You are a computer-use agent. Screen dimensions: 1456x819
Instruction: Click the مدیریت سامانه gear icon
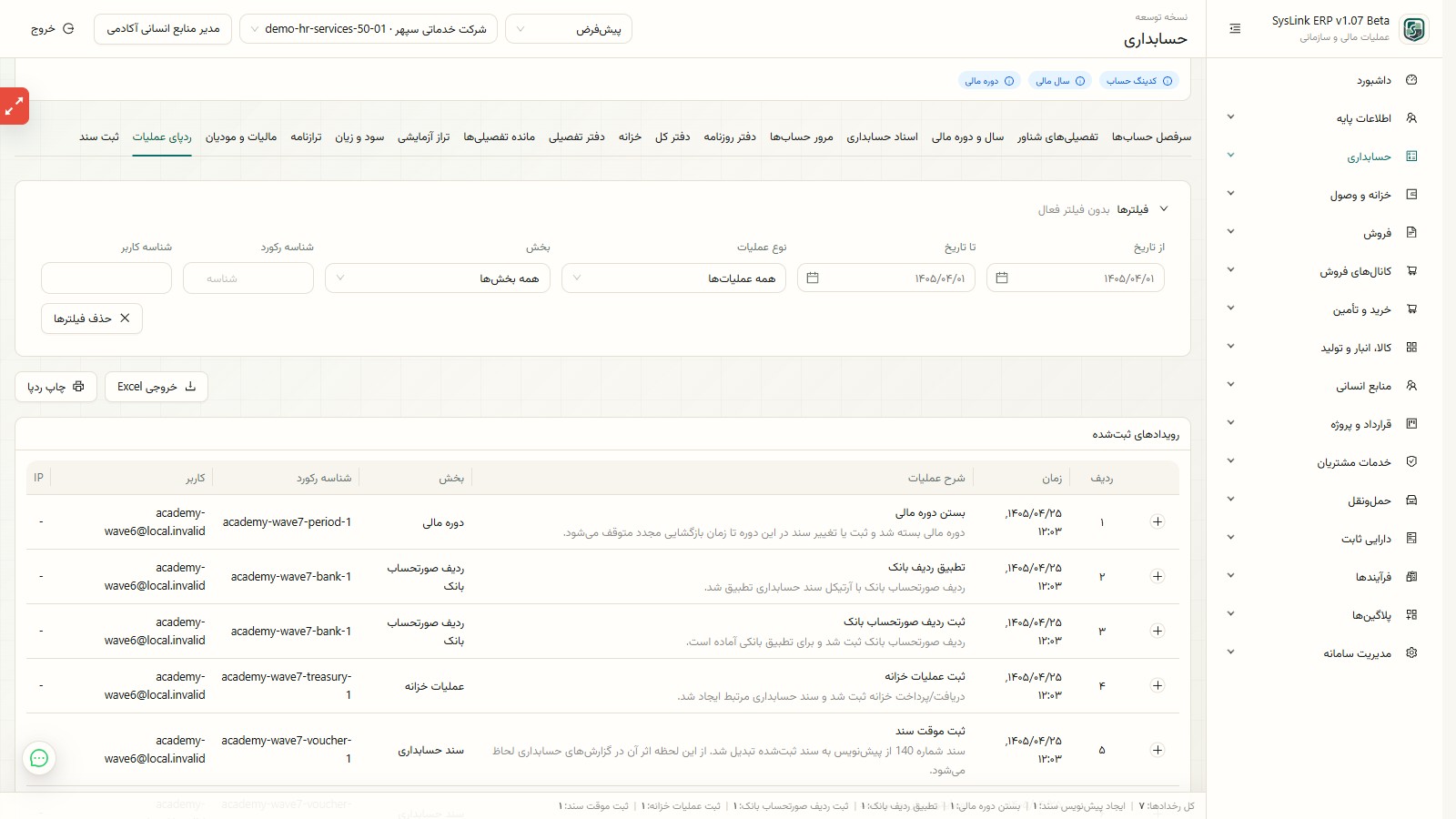[x=1411, y=653]
